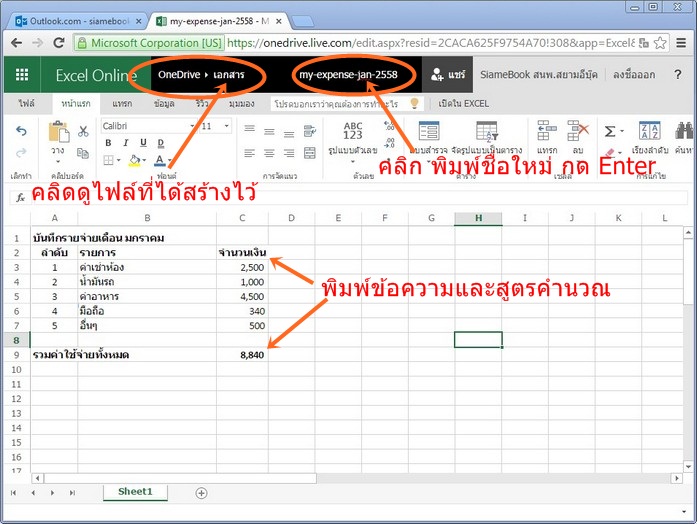697x524 pixels.
Task: Merge and center selected cells
Action: [309, 153]
